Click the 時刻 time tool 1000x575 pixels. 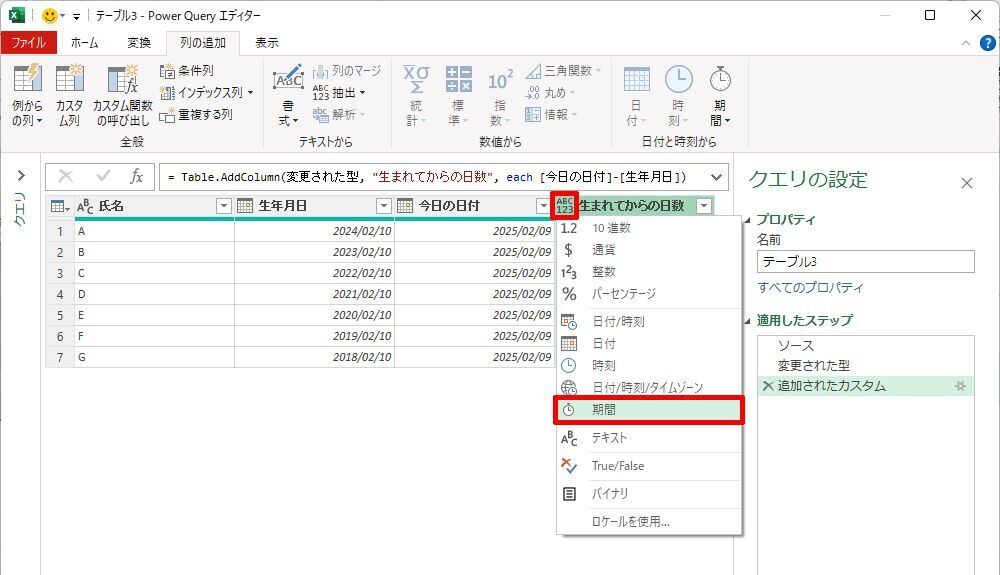click(678, 95)
